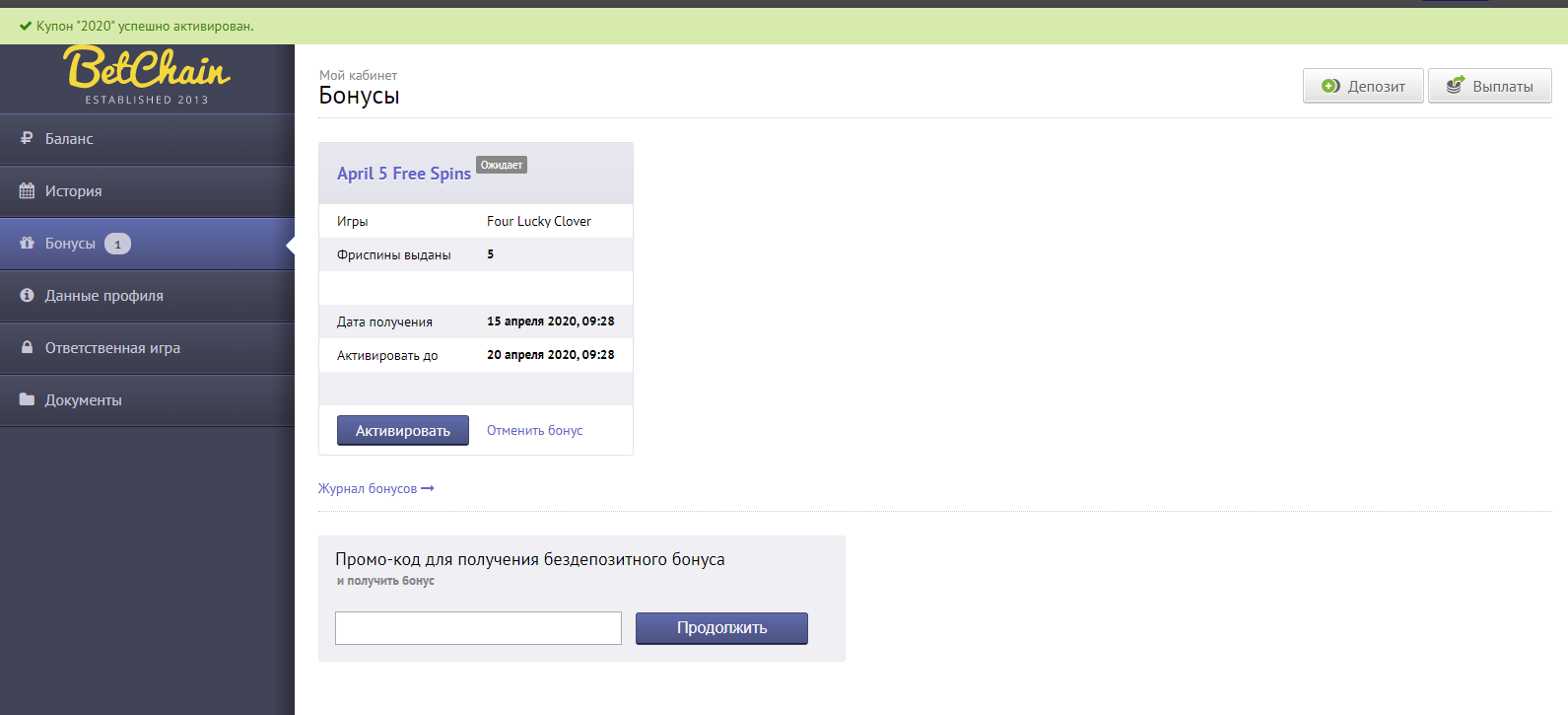The width and height of the screenshot is (1568, 715).
Task: Click the Активировать bonus button
Action: pyautogui.click(x=403, y=430)
